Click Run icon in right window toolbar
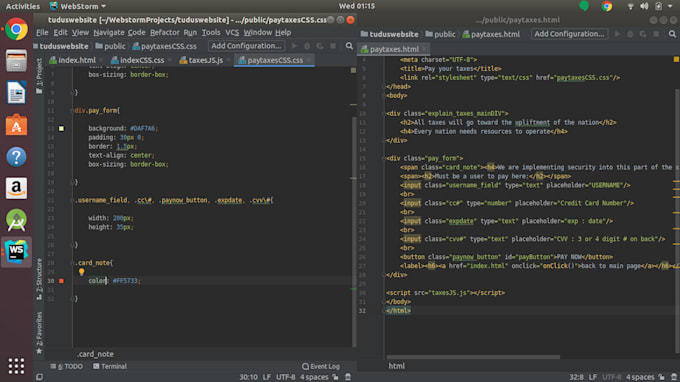The height and width of the screenshot is (382, 680). coord(617,34)
